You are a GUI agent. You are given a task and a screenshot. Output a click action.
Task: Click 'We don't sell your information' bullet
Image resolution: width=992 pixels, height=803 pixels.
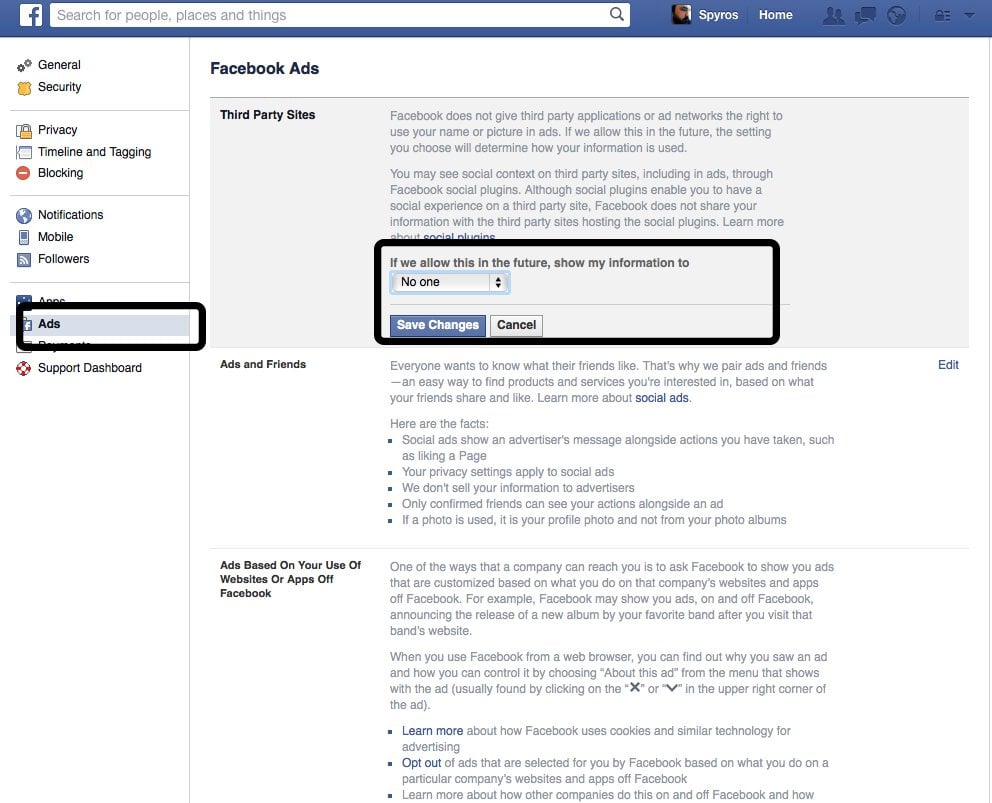[x=518, y=488]
